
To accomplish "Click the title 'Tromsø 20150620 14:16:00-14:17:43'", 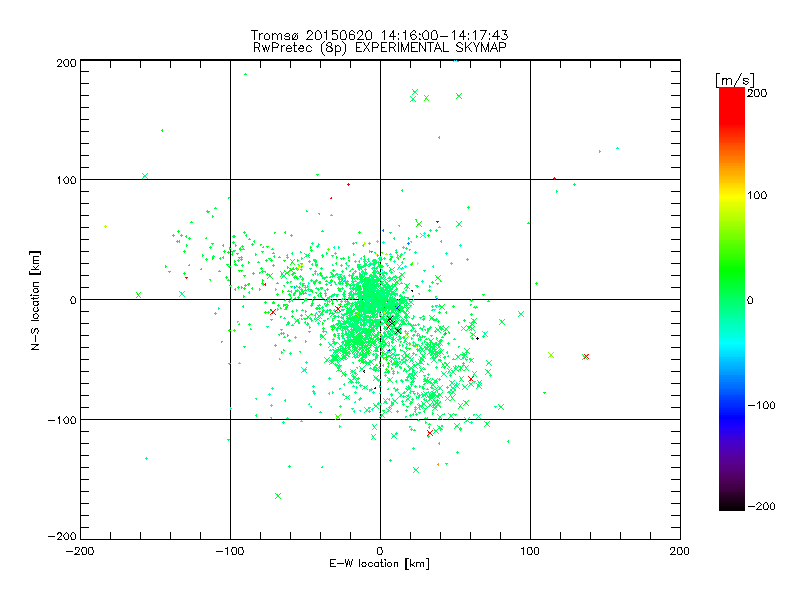I will [380, 35].
